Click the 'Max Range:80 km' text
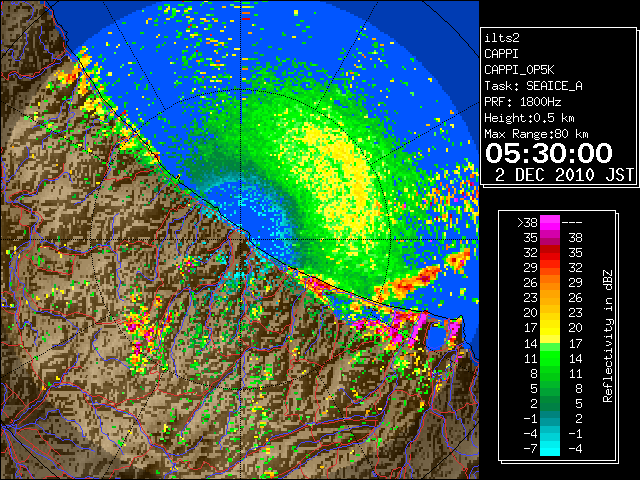Viewport: 640px width, 480px height. click(536, 134)
